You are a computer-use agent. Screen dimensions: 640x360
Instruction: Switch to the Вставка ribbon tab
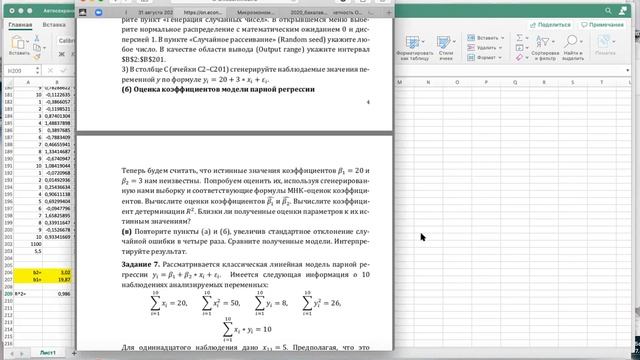[x=54, y=25]
